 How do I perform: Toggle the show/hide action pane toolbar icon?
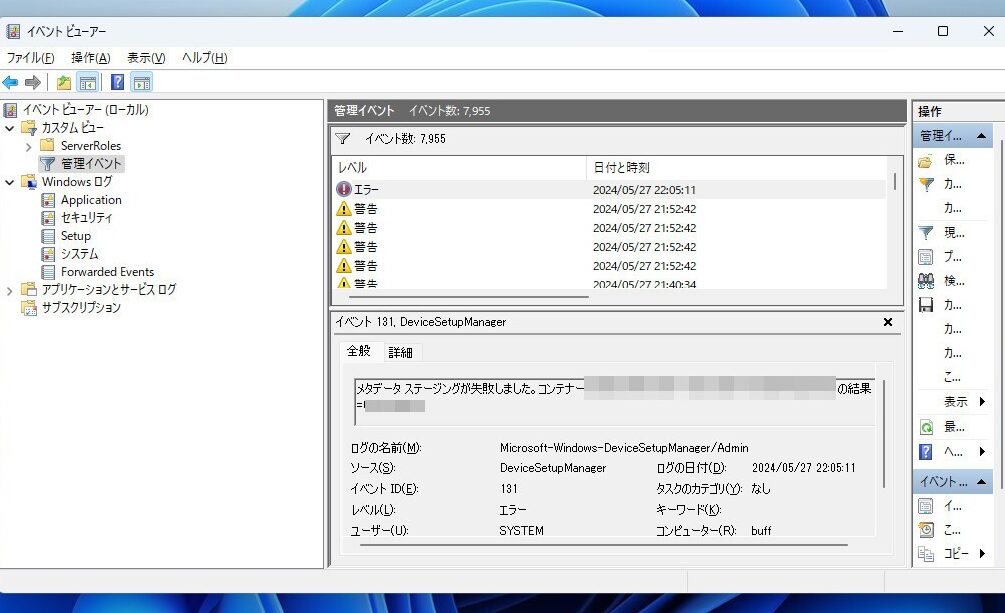coord(142,82)
